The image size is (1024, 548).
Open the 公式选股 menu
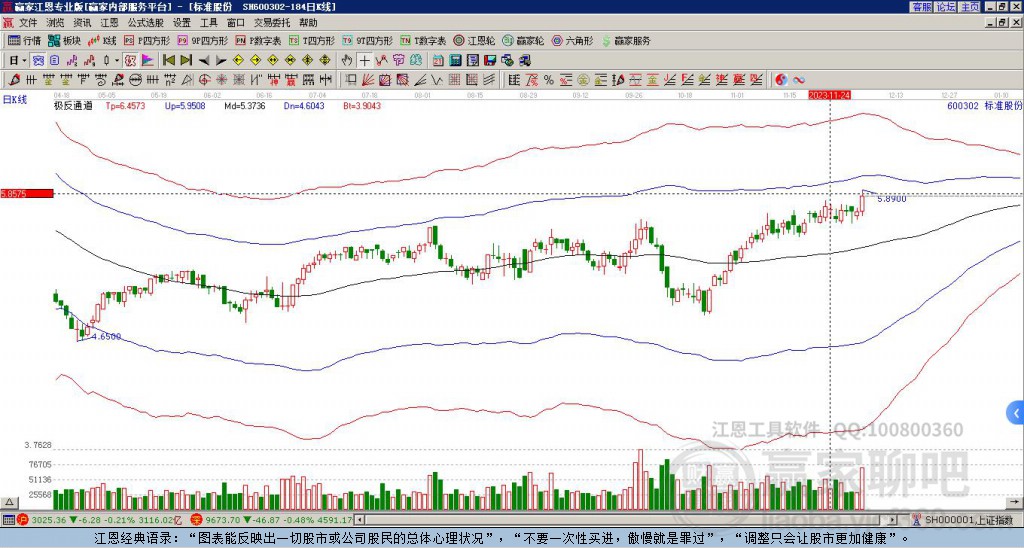pyautogui.click(x=146, y=22)
